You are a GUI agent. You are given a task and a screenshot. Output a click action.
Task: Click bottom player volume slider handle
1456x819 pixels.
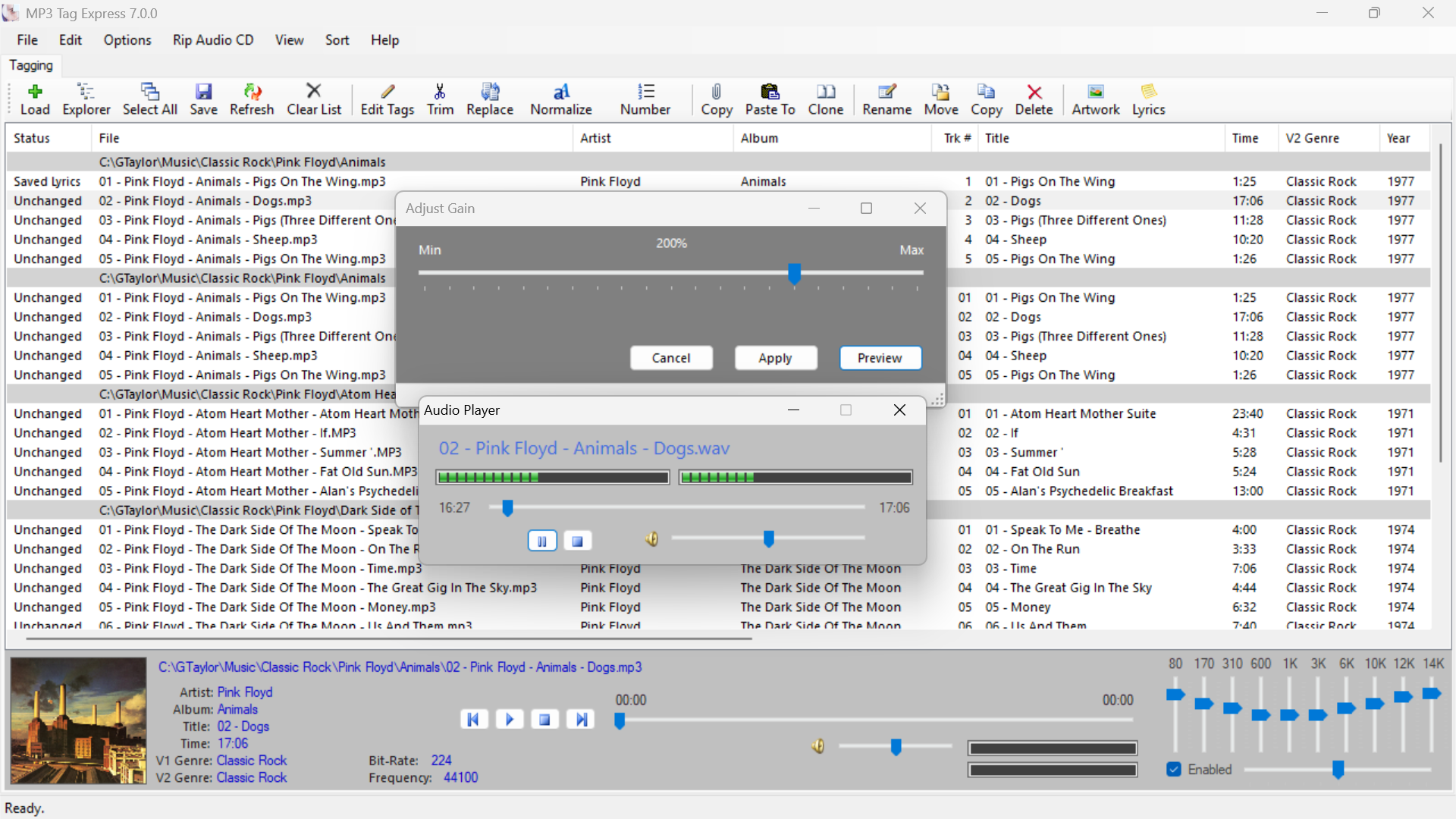896,748
